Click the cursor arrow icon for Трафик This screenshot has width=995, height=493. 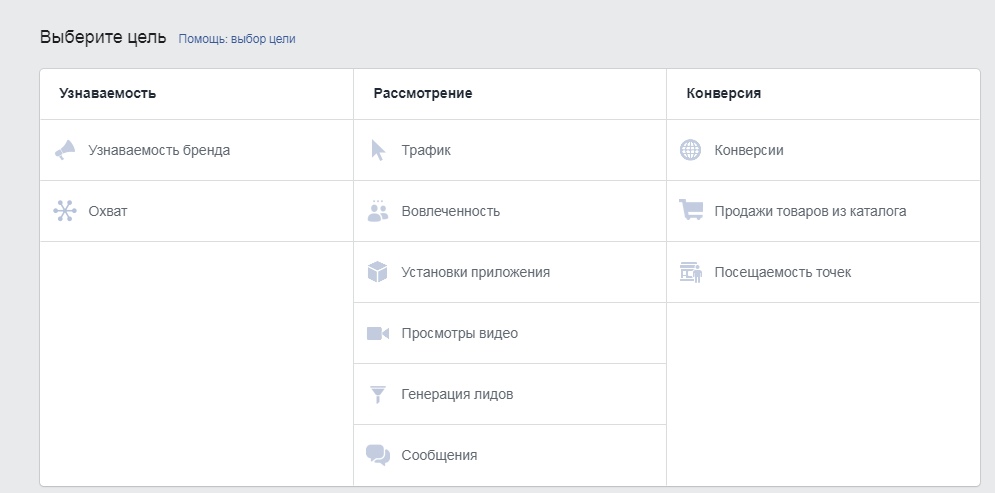[378, 150]
